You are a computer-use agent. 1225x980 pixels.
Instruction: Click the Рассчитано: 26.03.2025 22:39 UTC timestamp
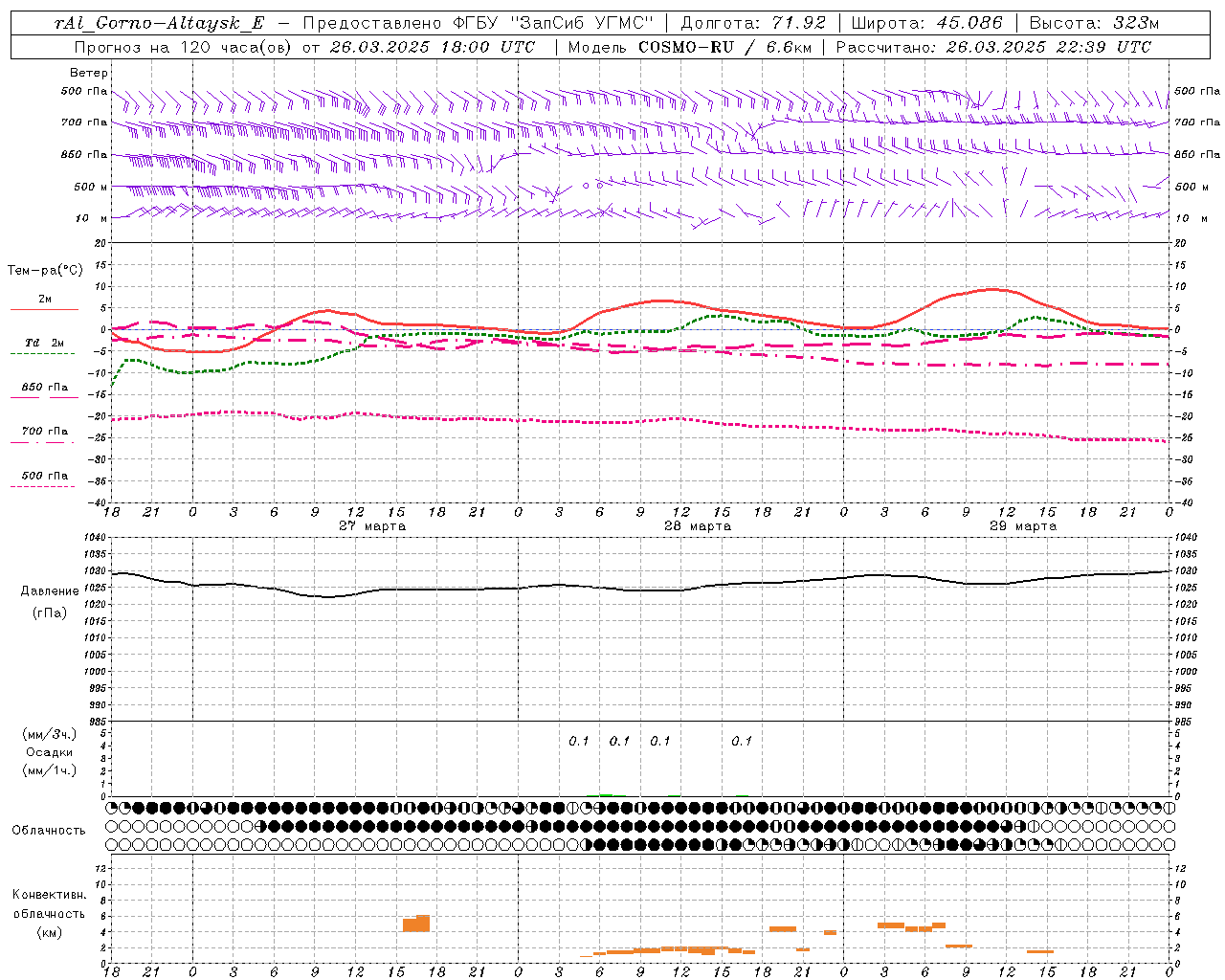pos(993,47)
